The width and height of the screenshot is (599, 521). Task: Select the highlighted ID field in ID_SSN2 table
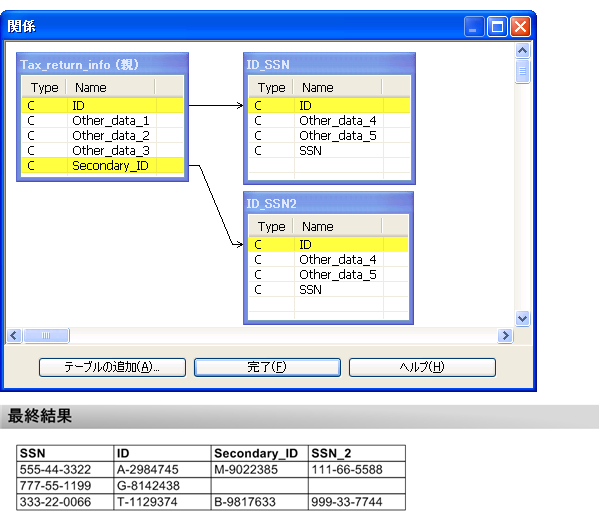(x=328, y=244)
